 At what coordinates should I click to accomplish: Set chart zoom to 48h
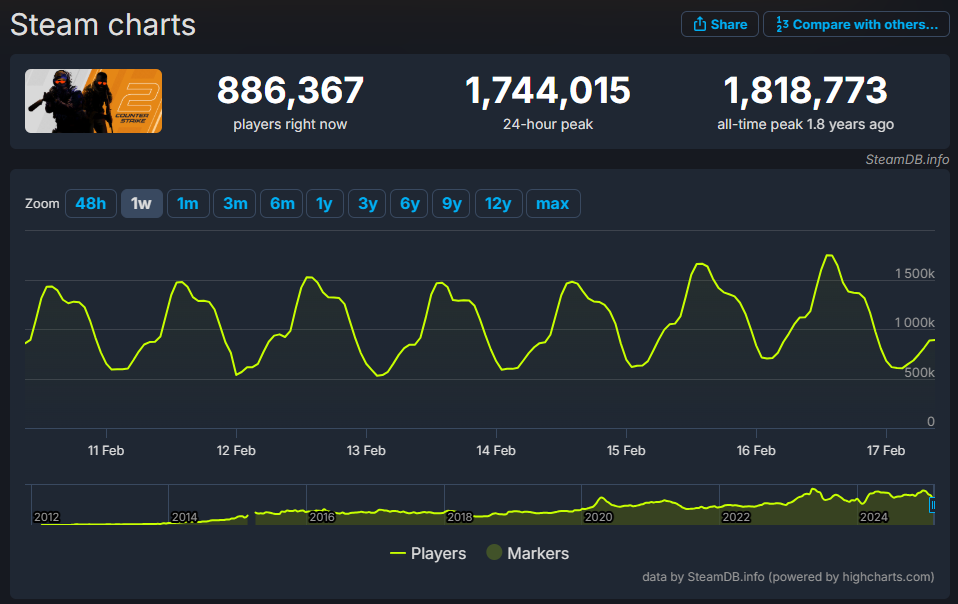coord(90,203)
